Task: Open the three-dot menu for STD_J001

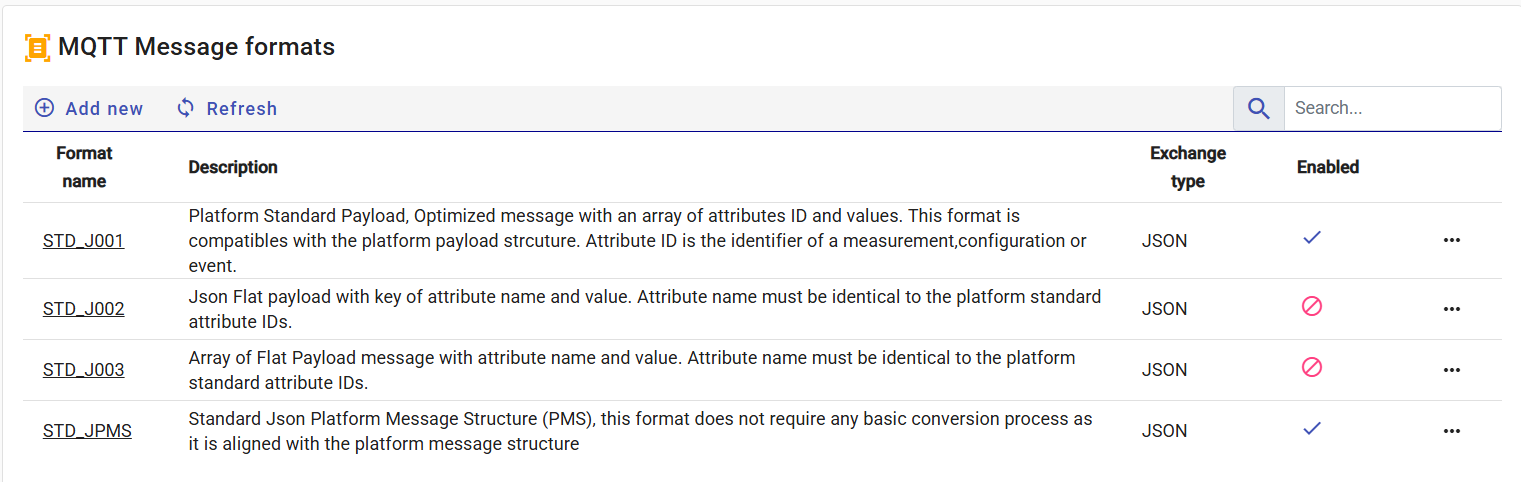Action: click(1452, 240)
